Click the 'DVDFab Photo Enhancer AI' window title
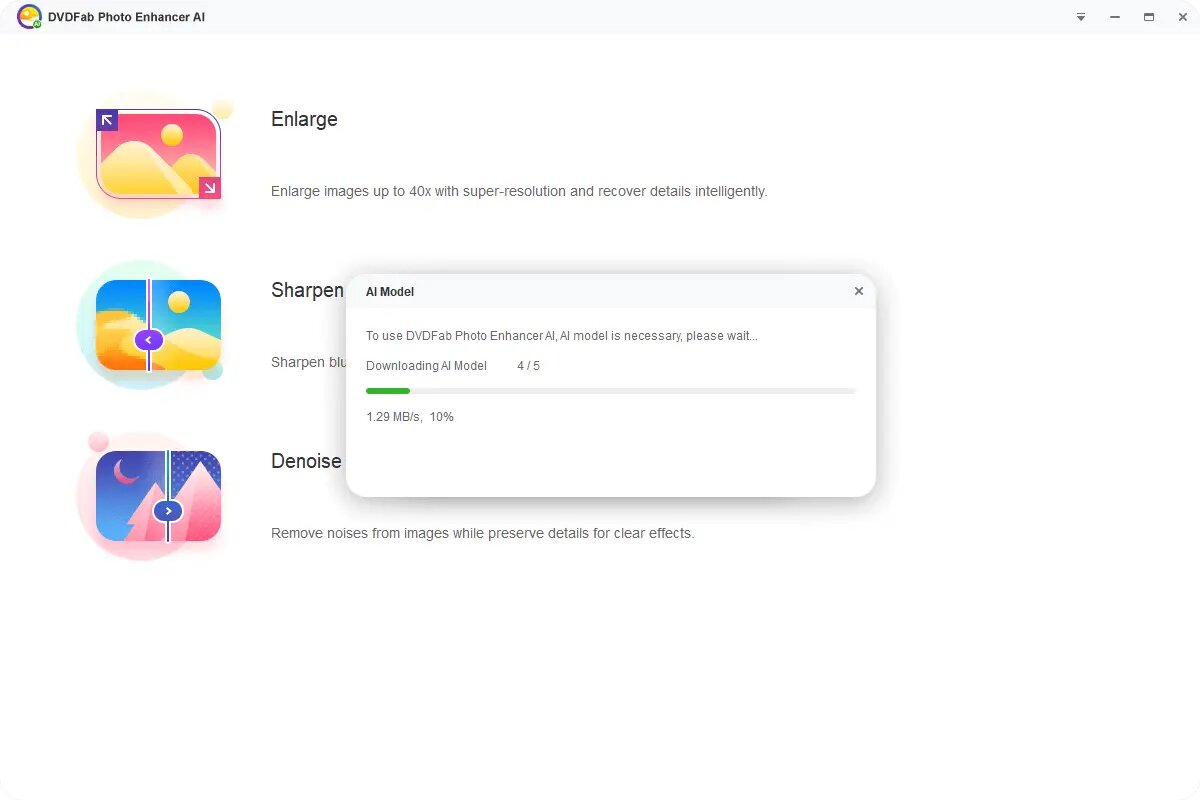 coord(126,17)
